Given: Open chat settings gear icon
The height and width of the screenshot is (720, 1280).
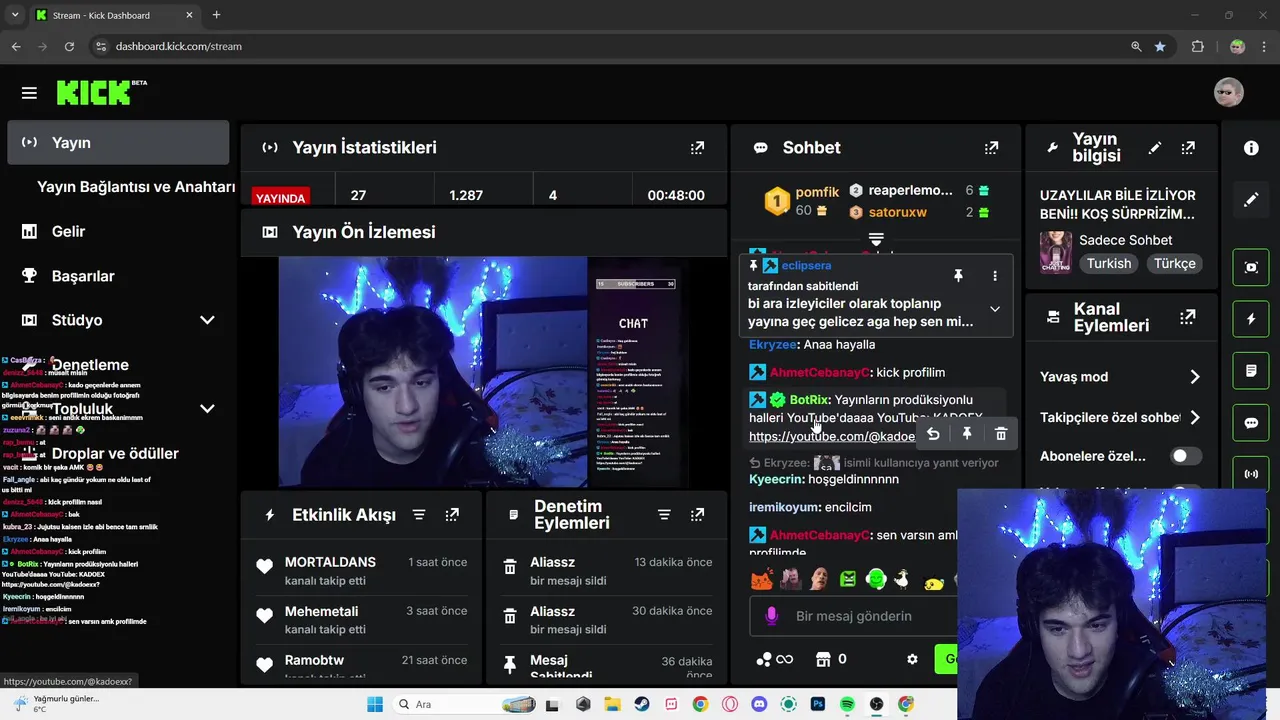Looking at the screenshot, I should [912, 659].
